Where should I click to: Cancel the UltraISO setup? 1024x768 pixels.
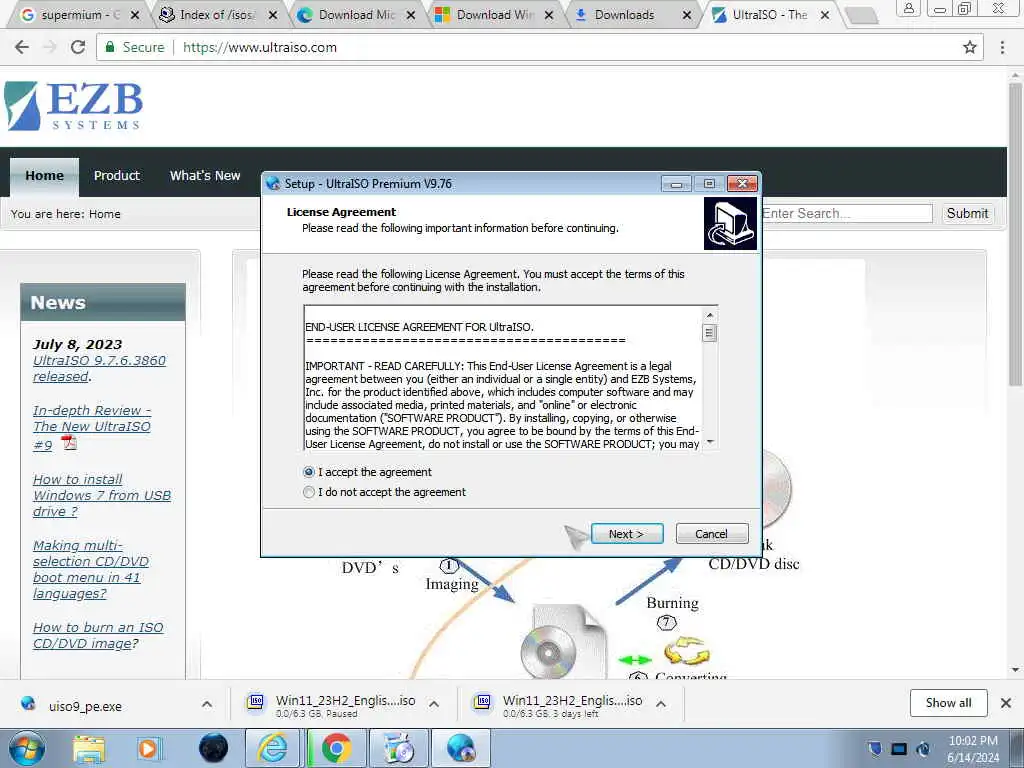click(711, 534)
